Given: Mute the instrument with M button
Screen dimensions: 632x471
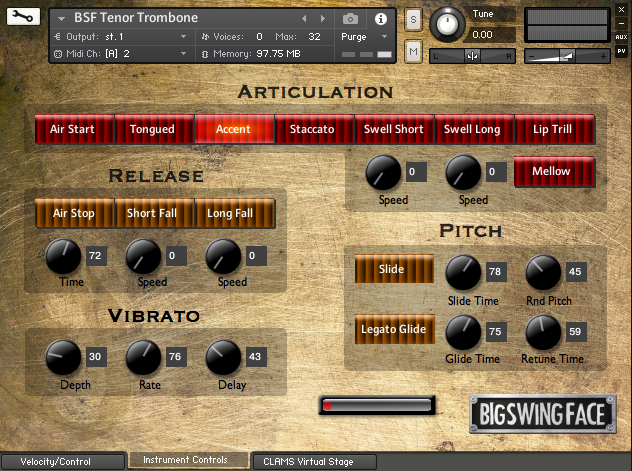Looking at the screenshot, I should tap(413, 52).
